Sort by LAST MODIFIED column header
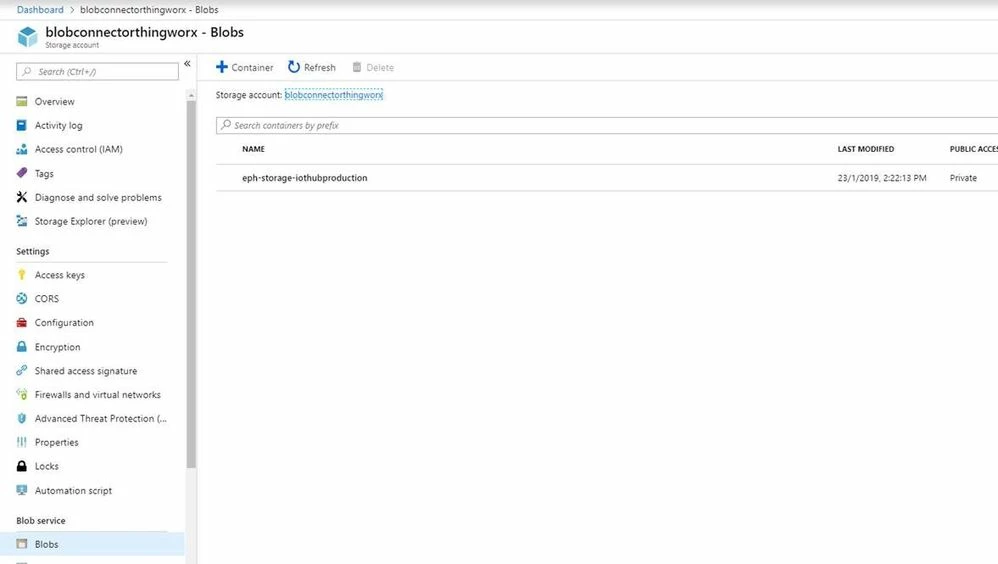 (866, 149)
